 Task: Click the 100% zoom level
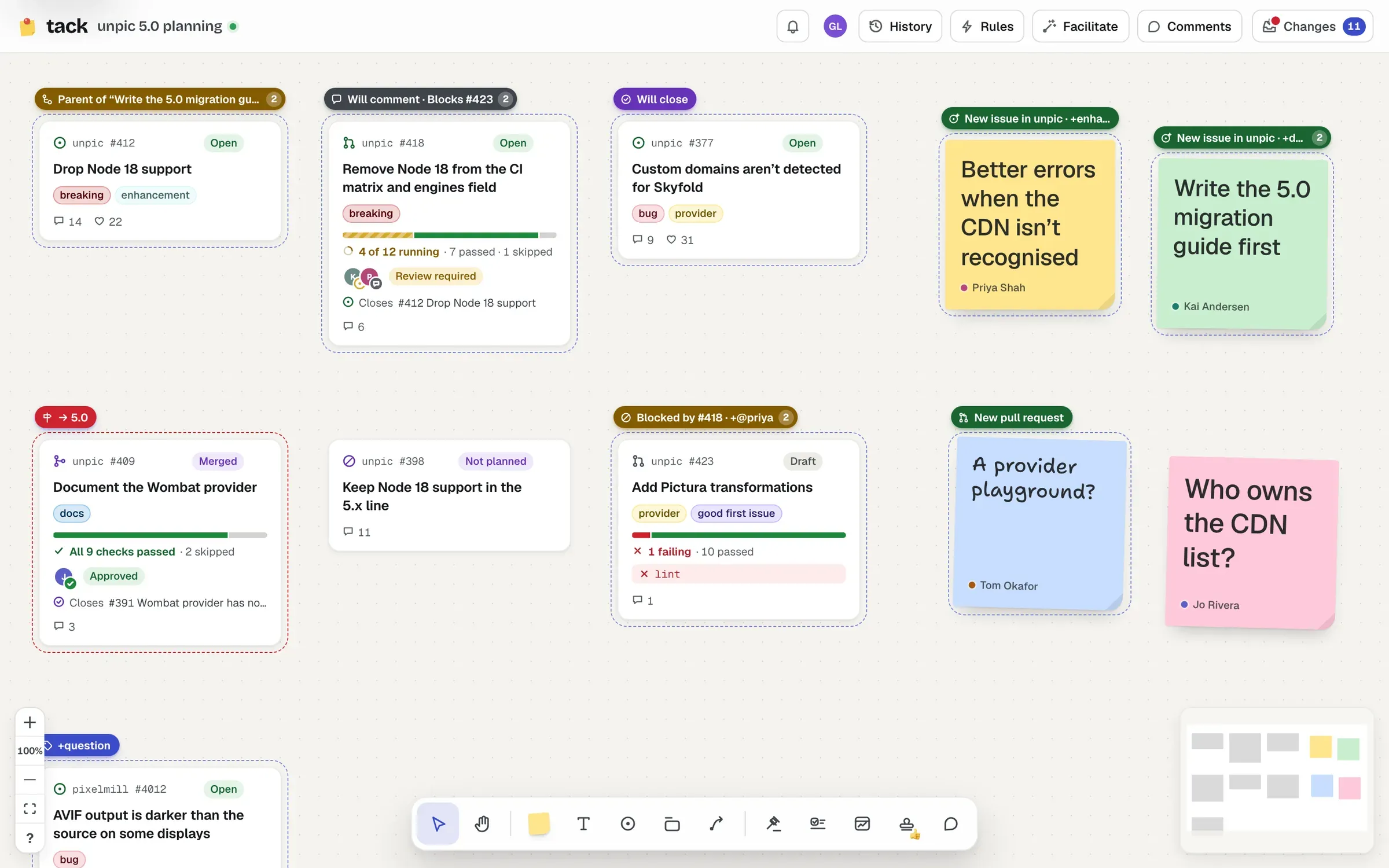click(x=30, y=751)
